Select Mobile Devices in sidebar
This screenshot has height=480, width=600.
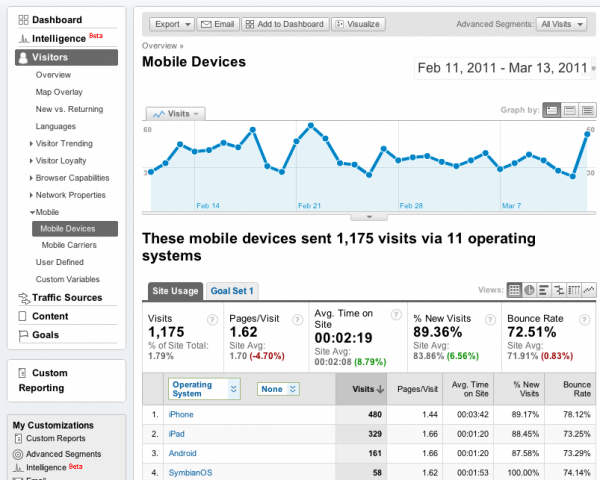(x=75, y=229)
